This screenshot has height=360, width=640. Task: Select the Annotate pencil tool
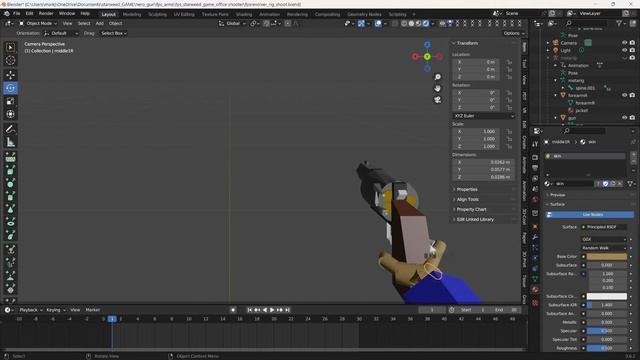[x=11, y=129]
